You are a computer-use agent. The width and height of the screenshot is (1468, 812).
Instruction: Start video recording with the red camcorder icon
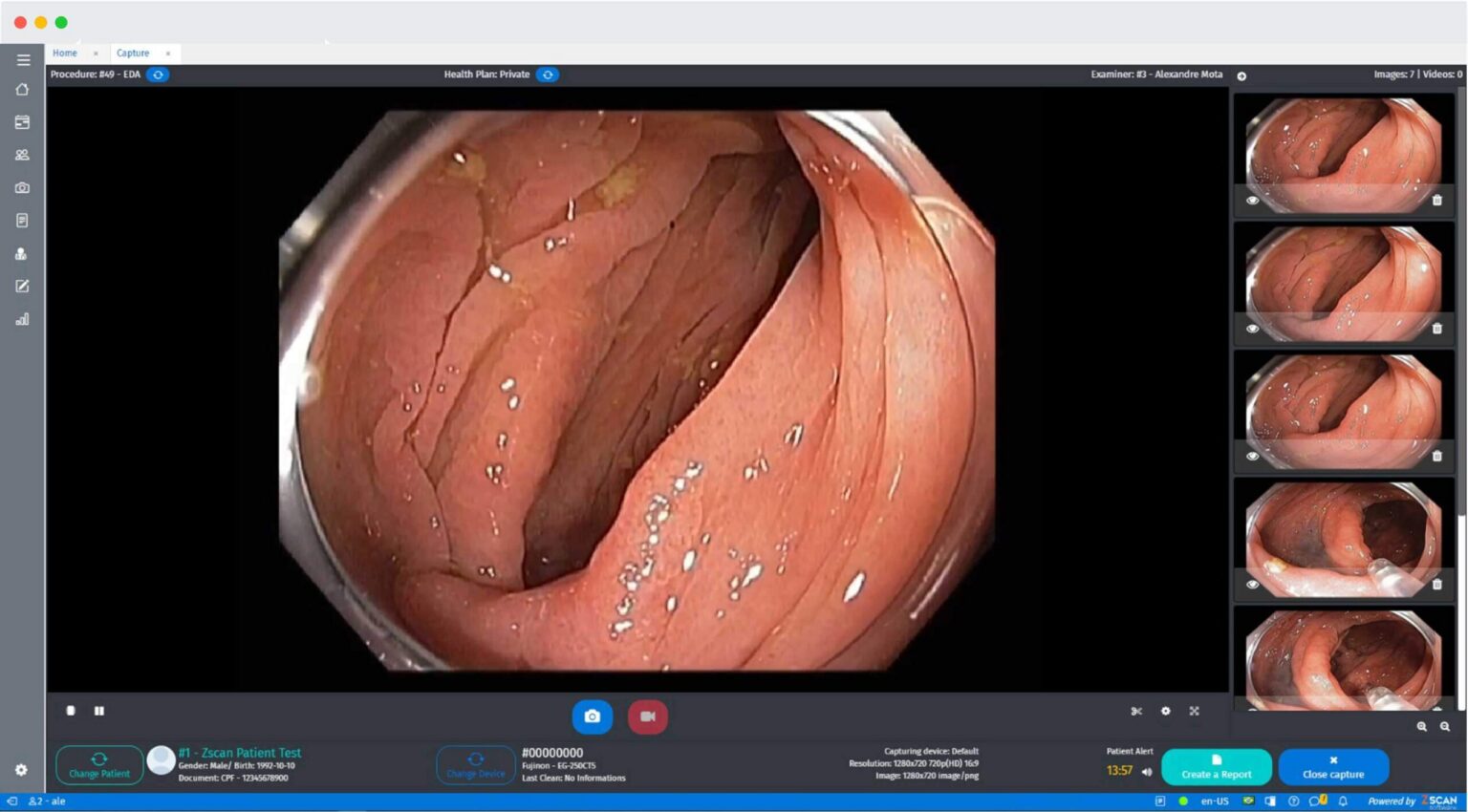(648, 716)
